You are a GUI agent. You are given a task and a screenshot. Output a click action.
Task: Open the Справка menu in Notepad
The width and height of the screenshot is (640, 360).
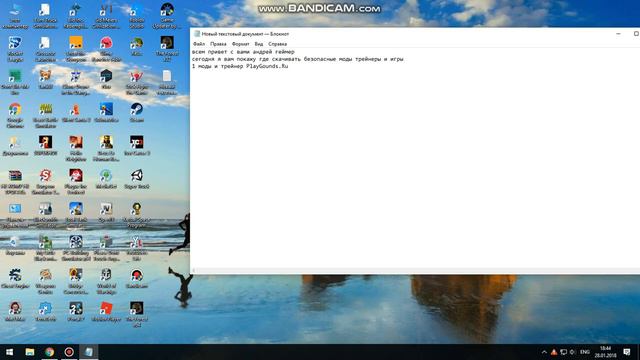(x=278, y=44)
